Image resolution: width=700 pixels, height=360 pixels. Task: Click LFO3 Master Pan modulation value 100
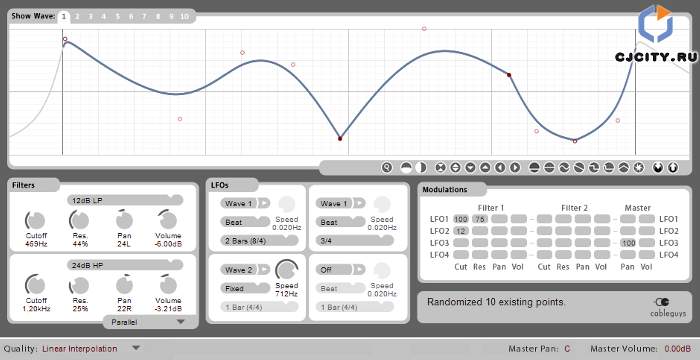tap(628, 243)
